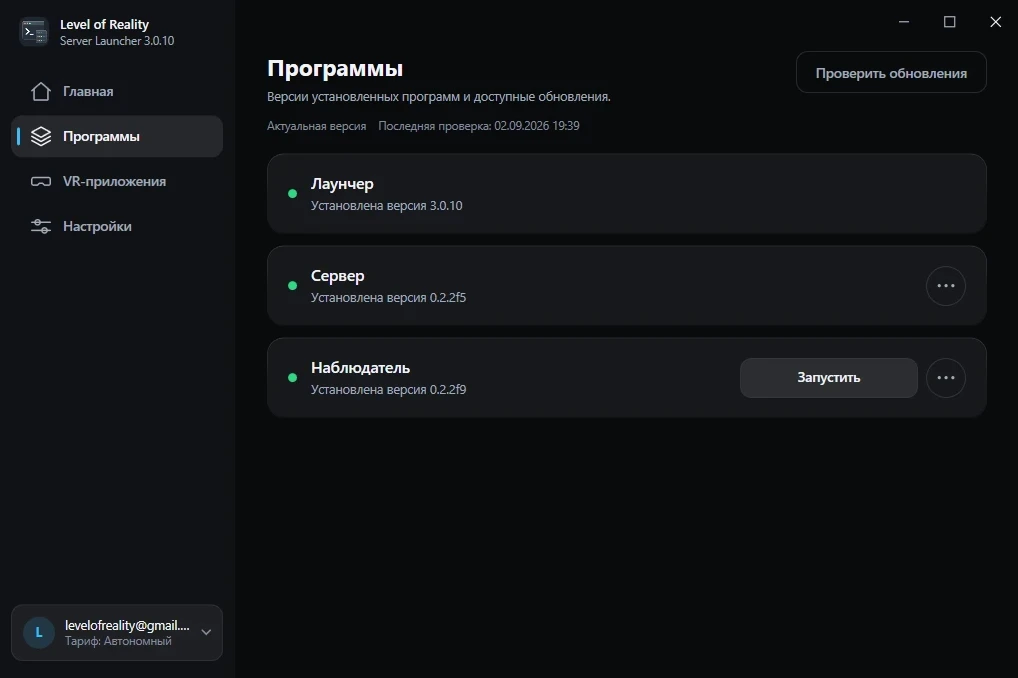Click the 'Актуальная версия' status text
This screenshot has height=678, width=1018.
pos(317,126)
